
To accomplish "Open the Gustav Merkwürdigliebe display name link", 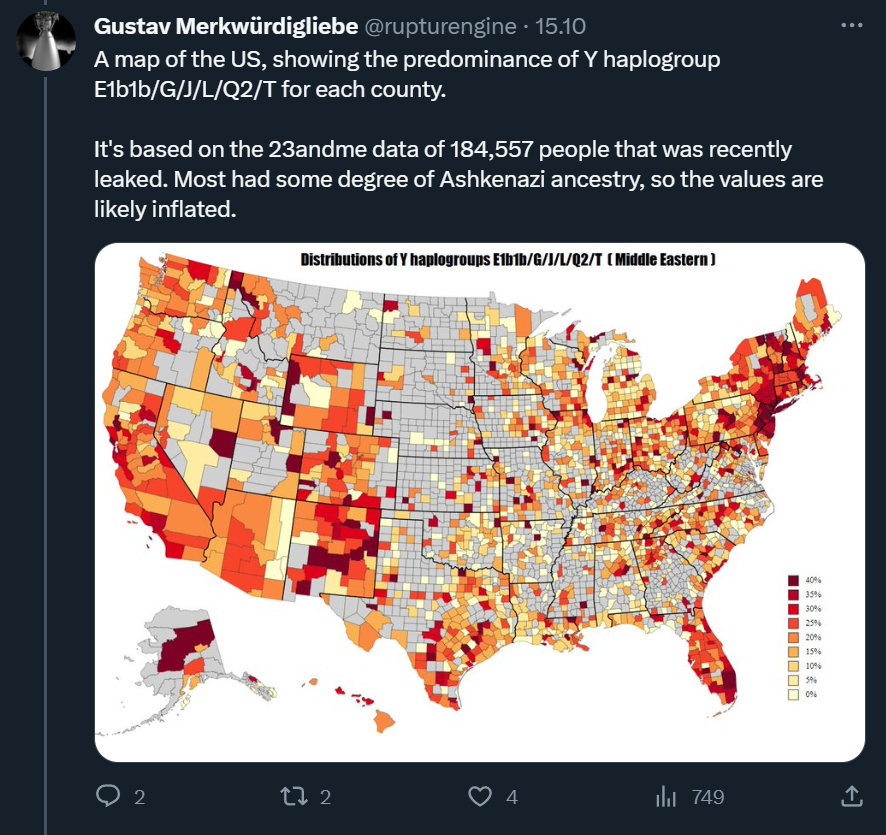I will click(x=225, y=26).
